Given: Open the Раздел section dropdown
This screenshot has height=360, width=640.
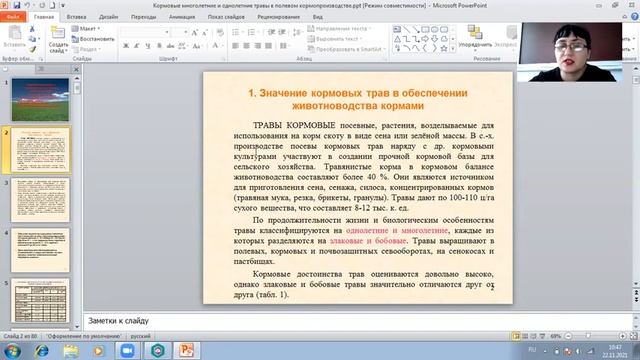Looking at the screenshot, I should (87, 49).
